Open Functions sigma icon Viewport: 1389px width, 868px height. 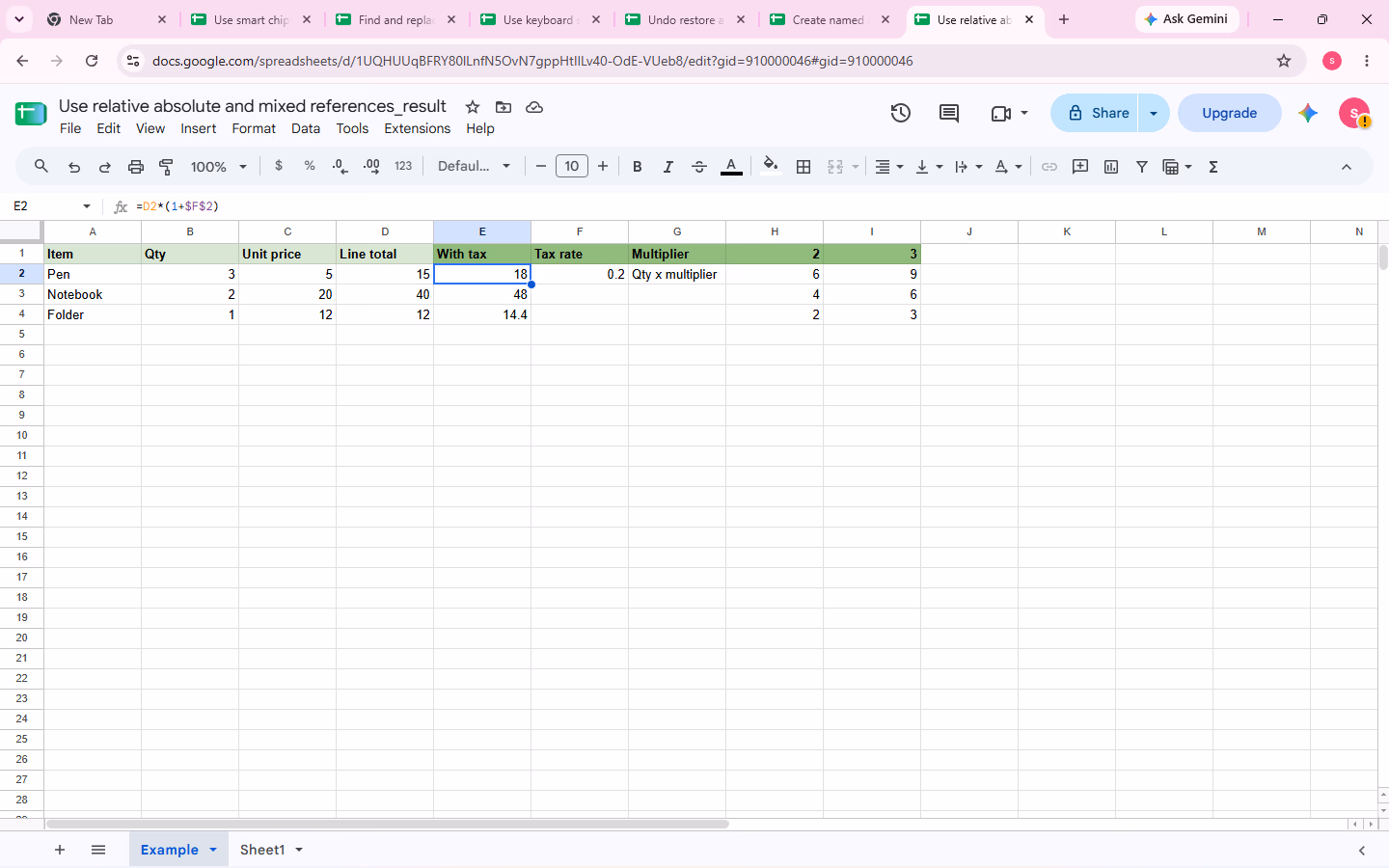tap(1213, 167)
